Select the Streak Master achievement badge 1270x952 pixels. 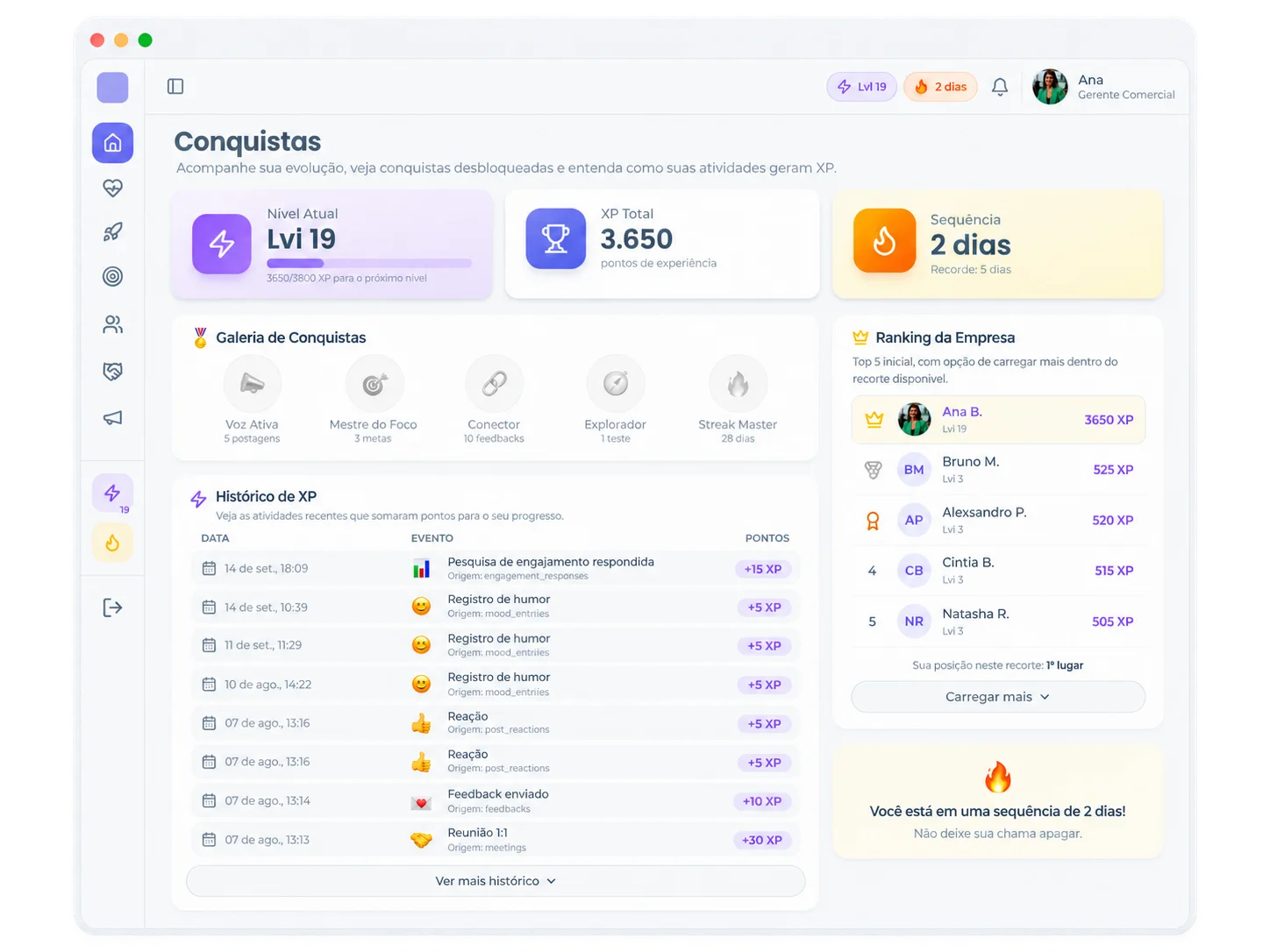click(738, 400)
